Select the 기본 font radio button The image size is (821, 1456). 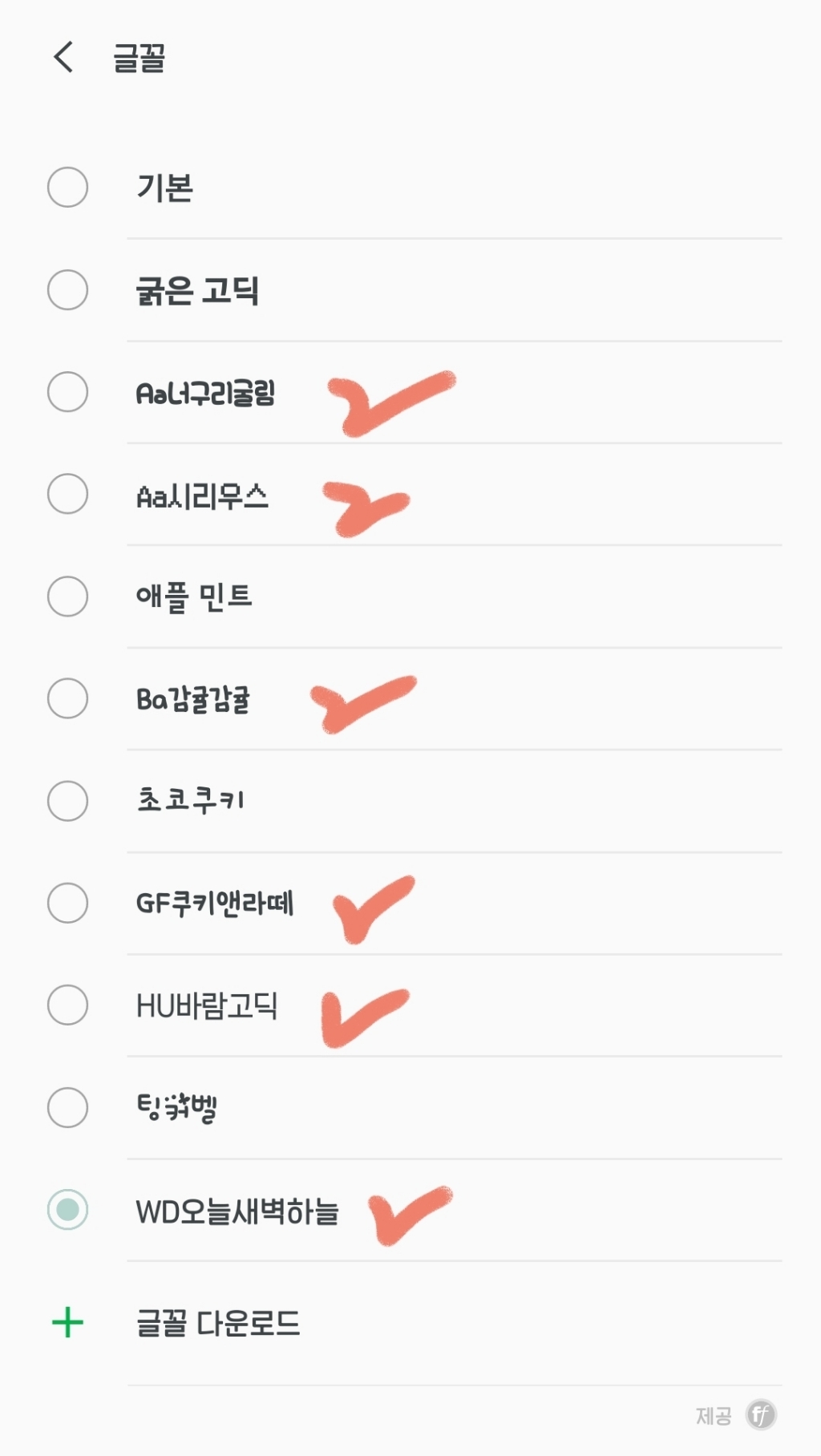coord(67,188)
